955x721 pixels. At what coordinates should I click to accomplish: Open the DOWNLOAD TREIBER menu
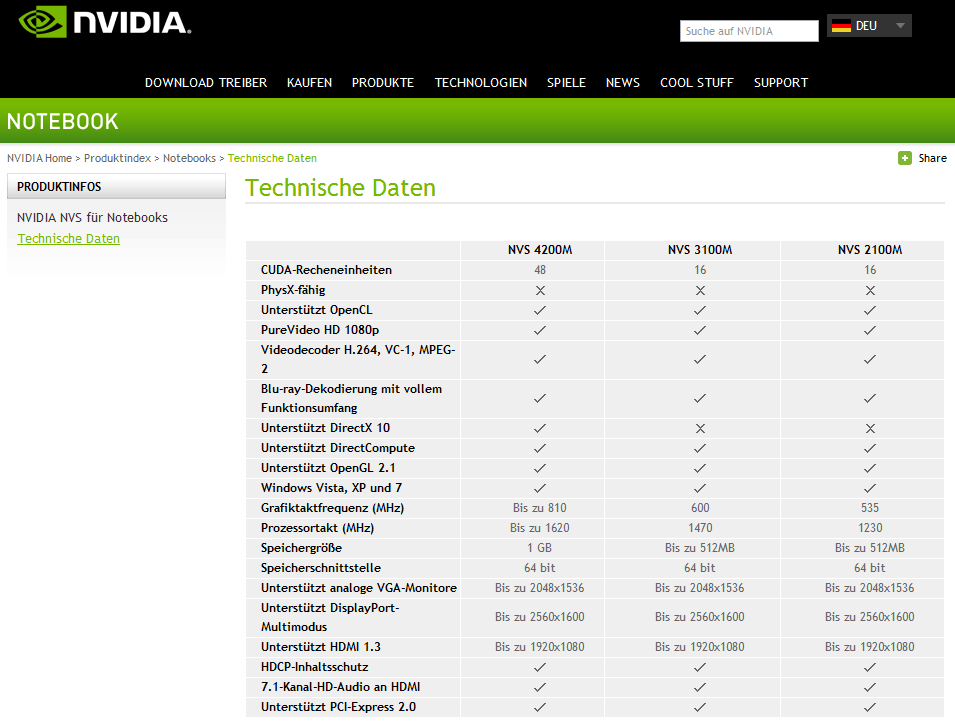(x=206, y=83)
